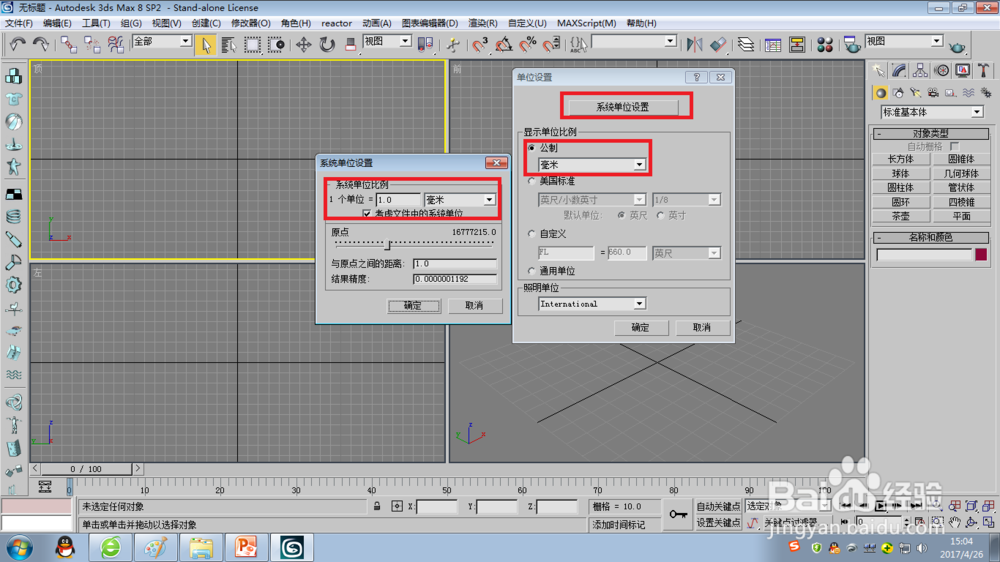The image size is (1000, 562).
Task: Open the 自定义(U) menu
Action: [x=527, y=23]
